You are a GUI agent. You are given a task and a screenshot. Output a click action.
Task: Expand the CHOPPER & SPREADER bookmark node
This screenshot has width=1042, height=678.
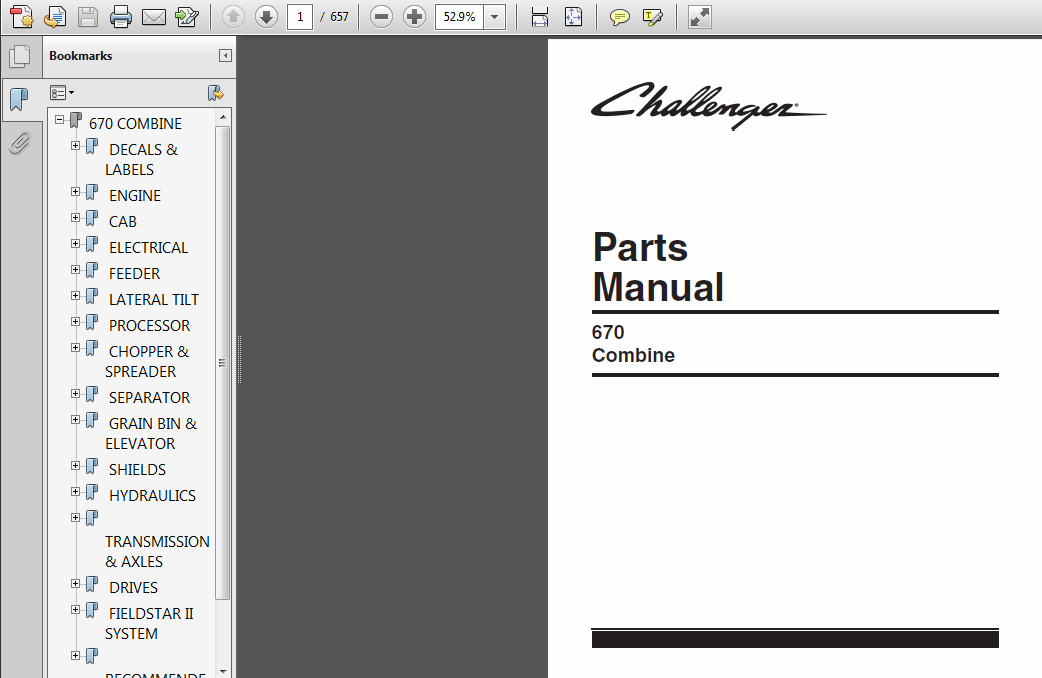click(x=75, y=347)
